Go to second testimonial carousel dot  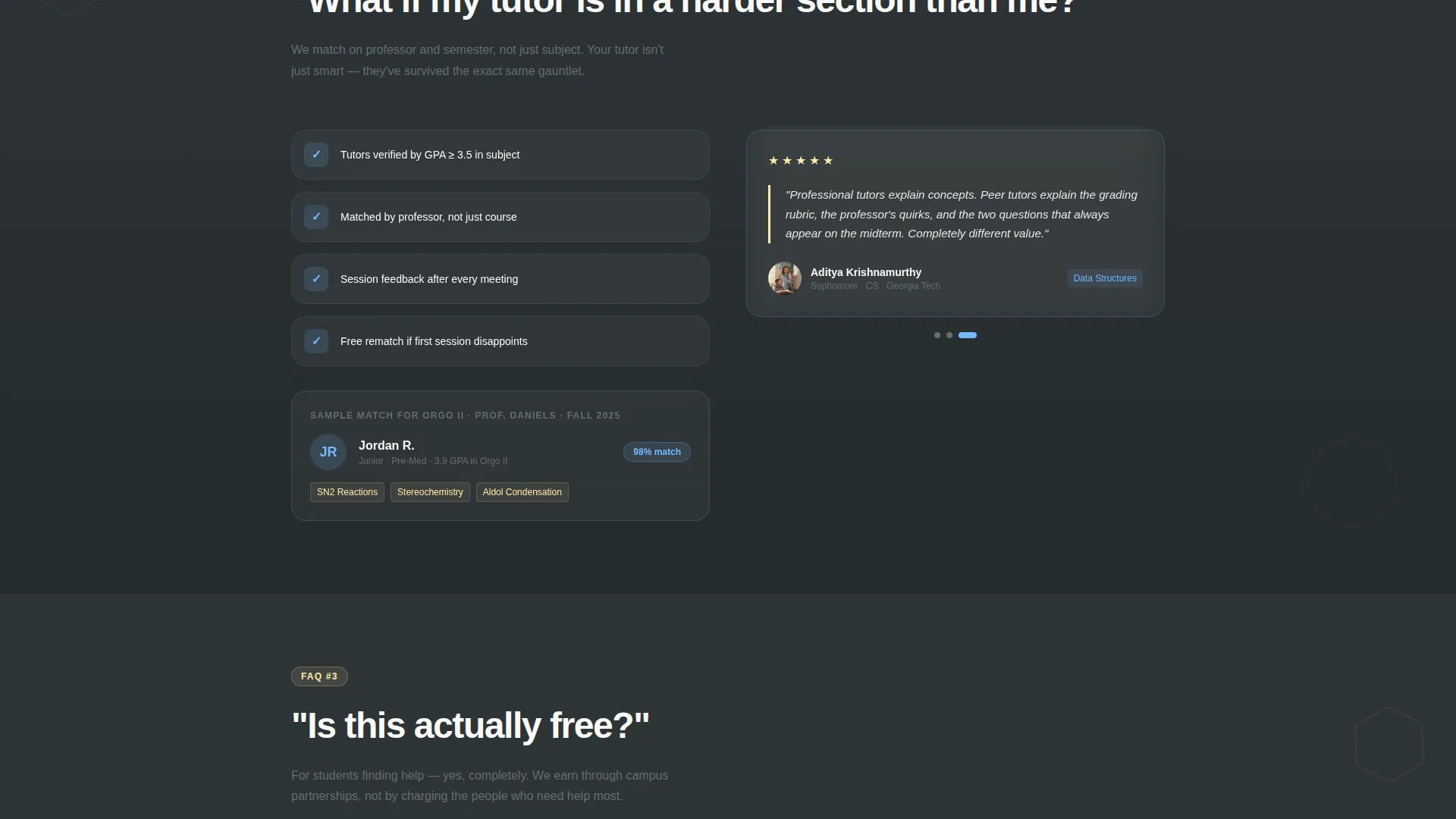[949, 335]
